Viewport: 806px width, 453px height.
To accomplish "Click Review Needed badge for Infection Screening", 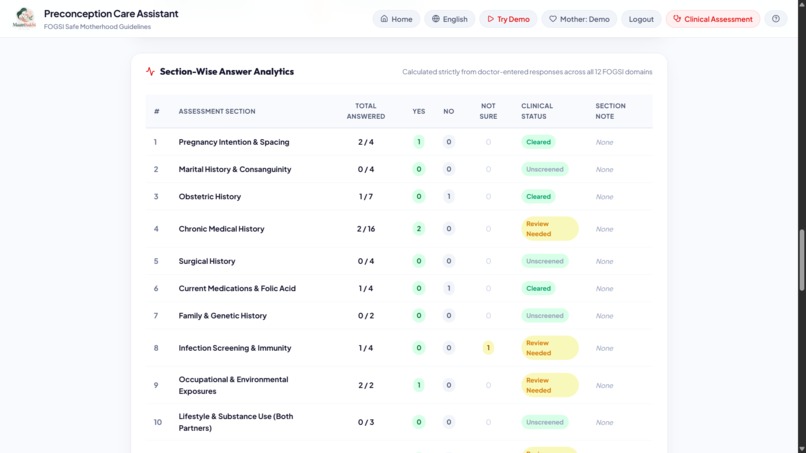I will (x=549, y=348).
